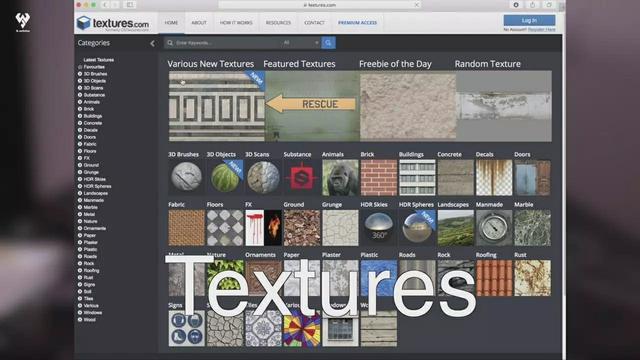Open the HDR Skies 360° thumbnail
The width and height of the screenshot is (640, 360).
pos(379,228)
